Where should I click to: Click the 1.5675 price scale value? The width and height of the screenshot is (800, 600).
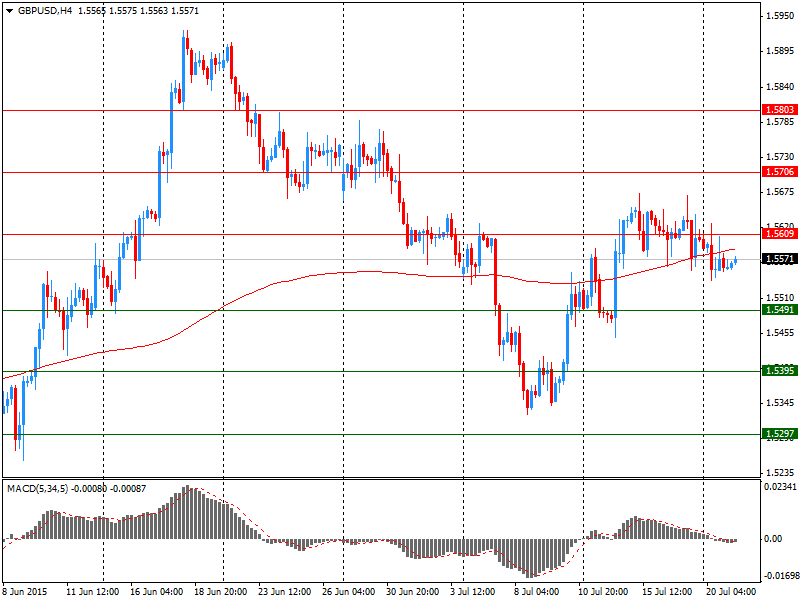click(780, 192)
